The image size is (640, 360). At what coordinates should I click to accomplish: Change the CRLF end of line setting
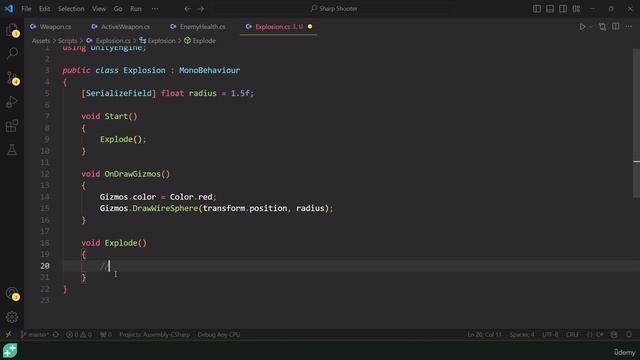[x=572, y=334]
